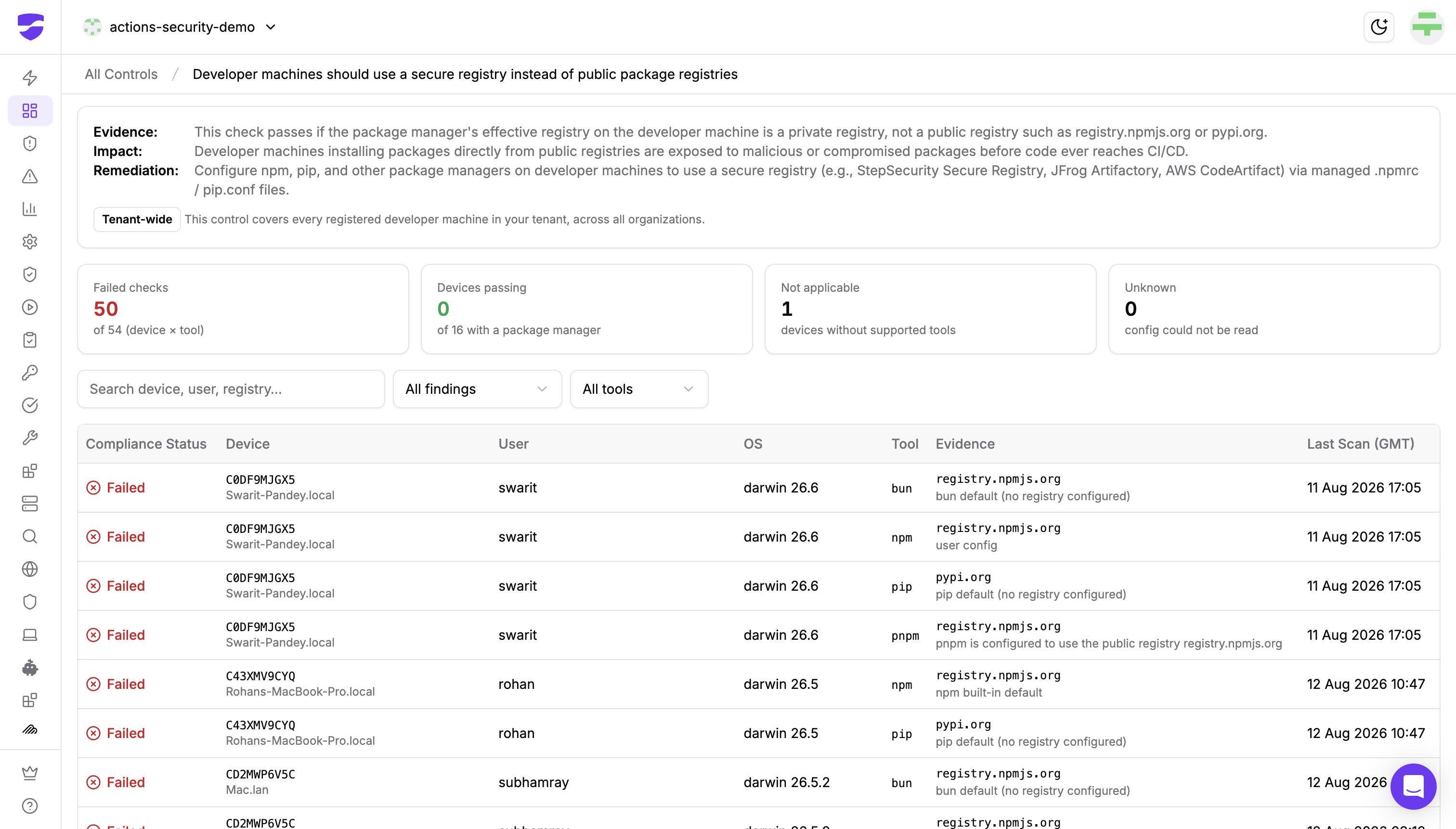Open the crown sidebar icon

point(30,773)
